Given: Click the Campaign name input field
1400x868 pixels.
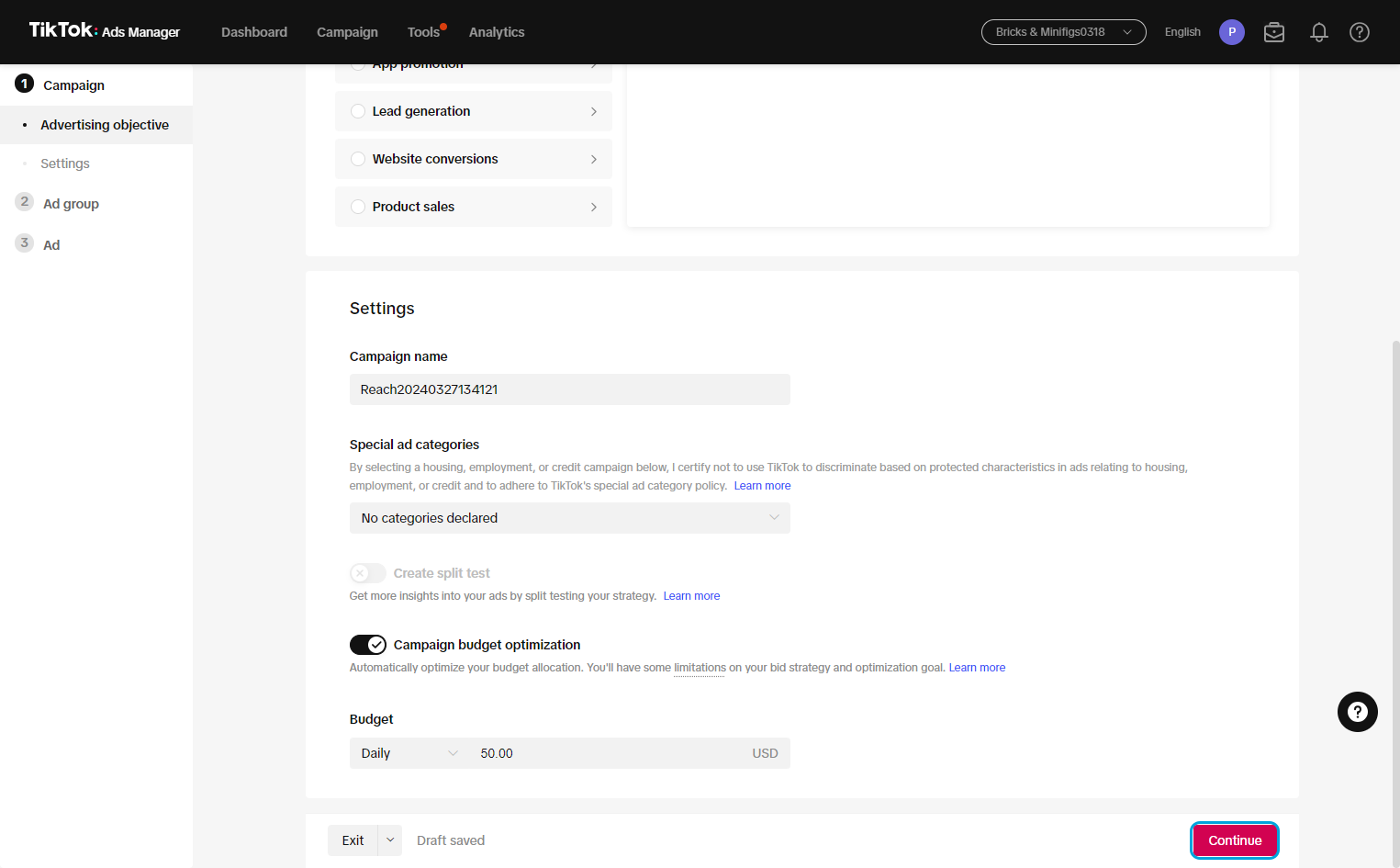Looking at the screenshot, I should click(569, 389).
